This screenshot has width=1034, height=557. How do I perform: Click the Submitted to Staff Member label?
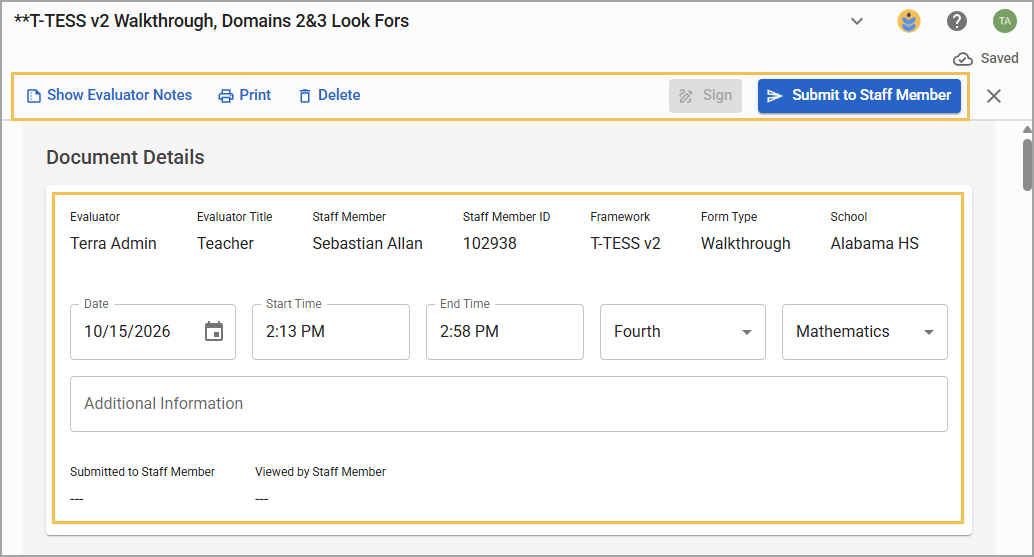(142, 472)
